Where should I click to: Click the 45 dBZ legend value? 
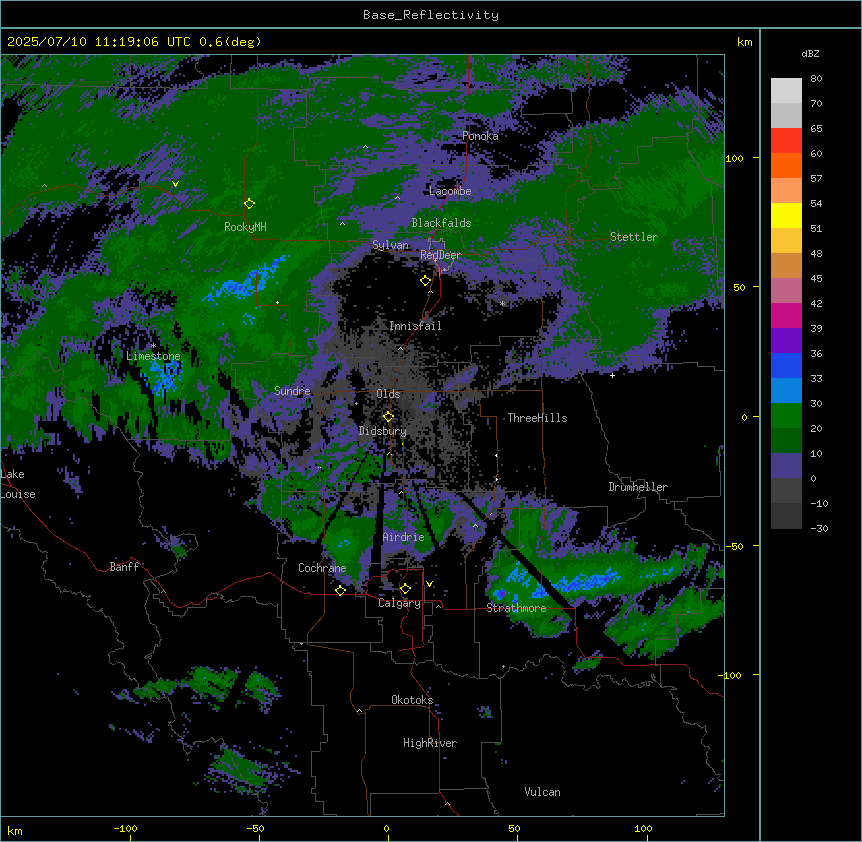816,279
